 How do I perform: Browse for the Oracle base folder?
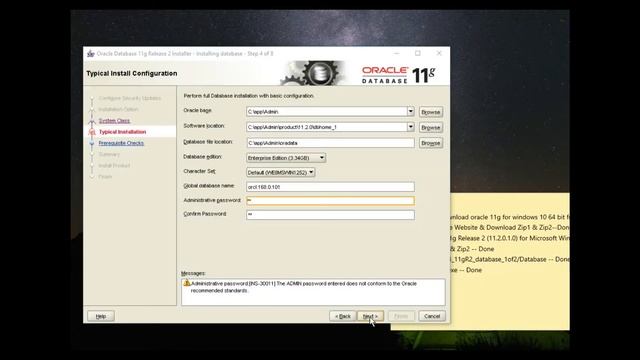pos(431,112)
